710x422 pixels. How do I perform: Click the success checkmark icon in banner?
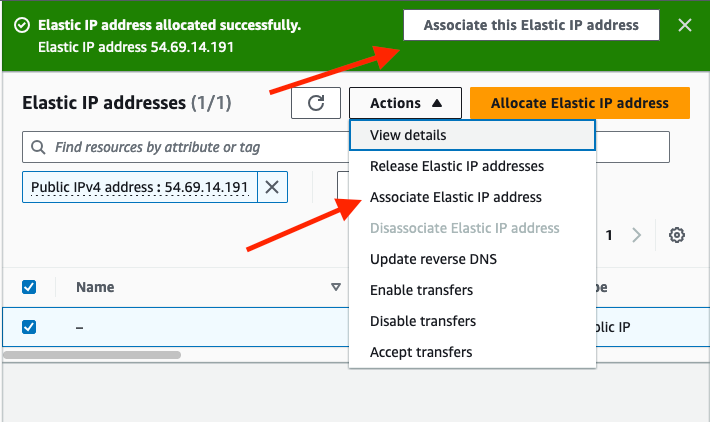tap(22, 25)
